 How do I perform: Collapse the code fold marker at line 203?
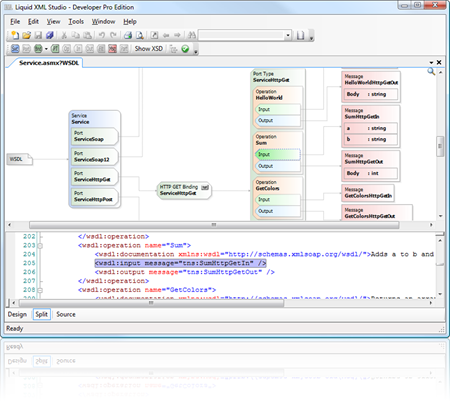click(40, 246)
